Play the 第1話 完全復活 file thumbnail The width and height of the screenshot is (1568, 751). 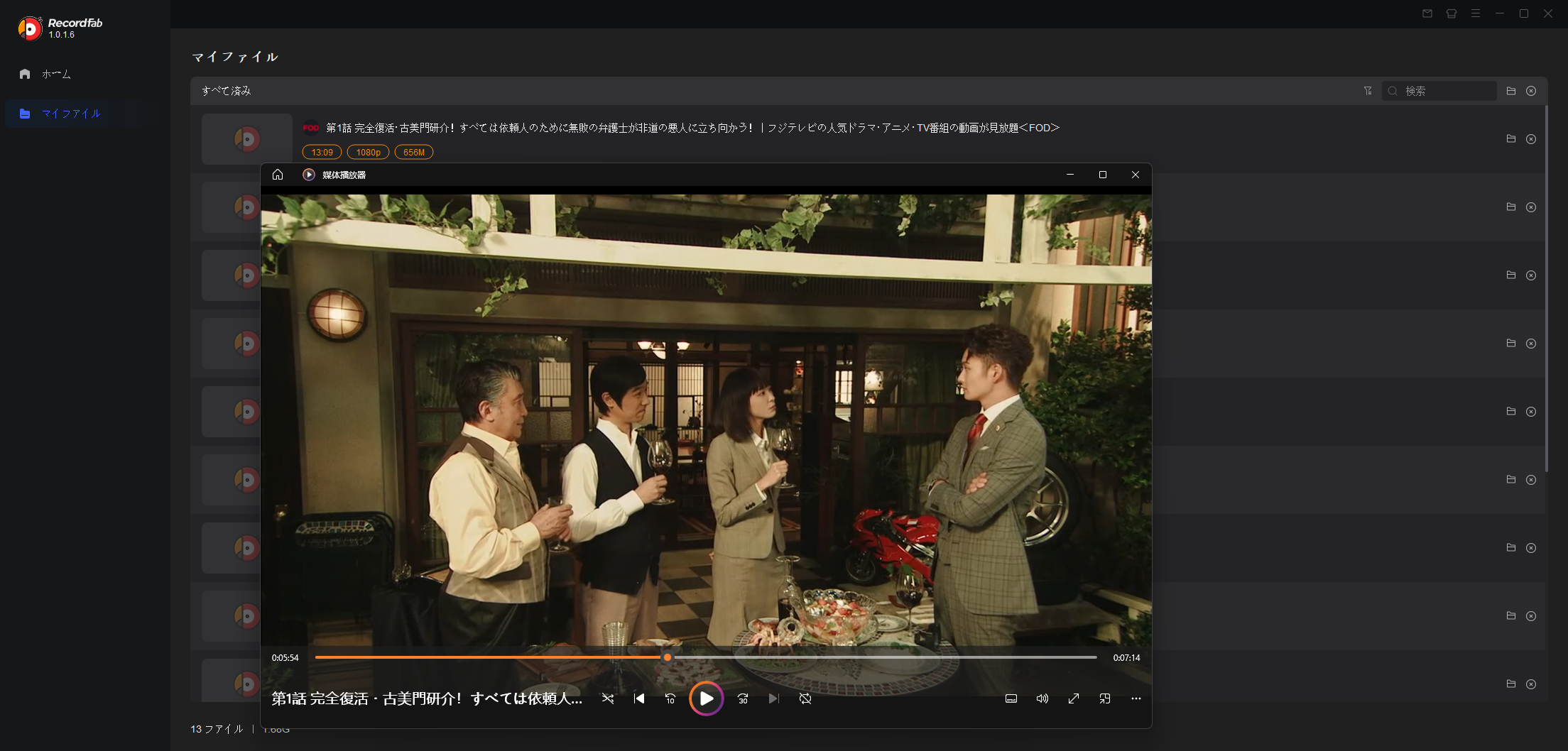pyautogui.click(x=247, y=139)
